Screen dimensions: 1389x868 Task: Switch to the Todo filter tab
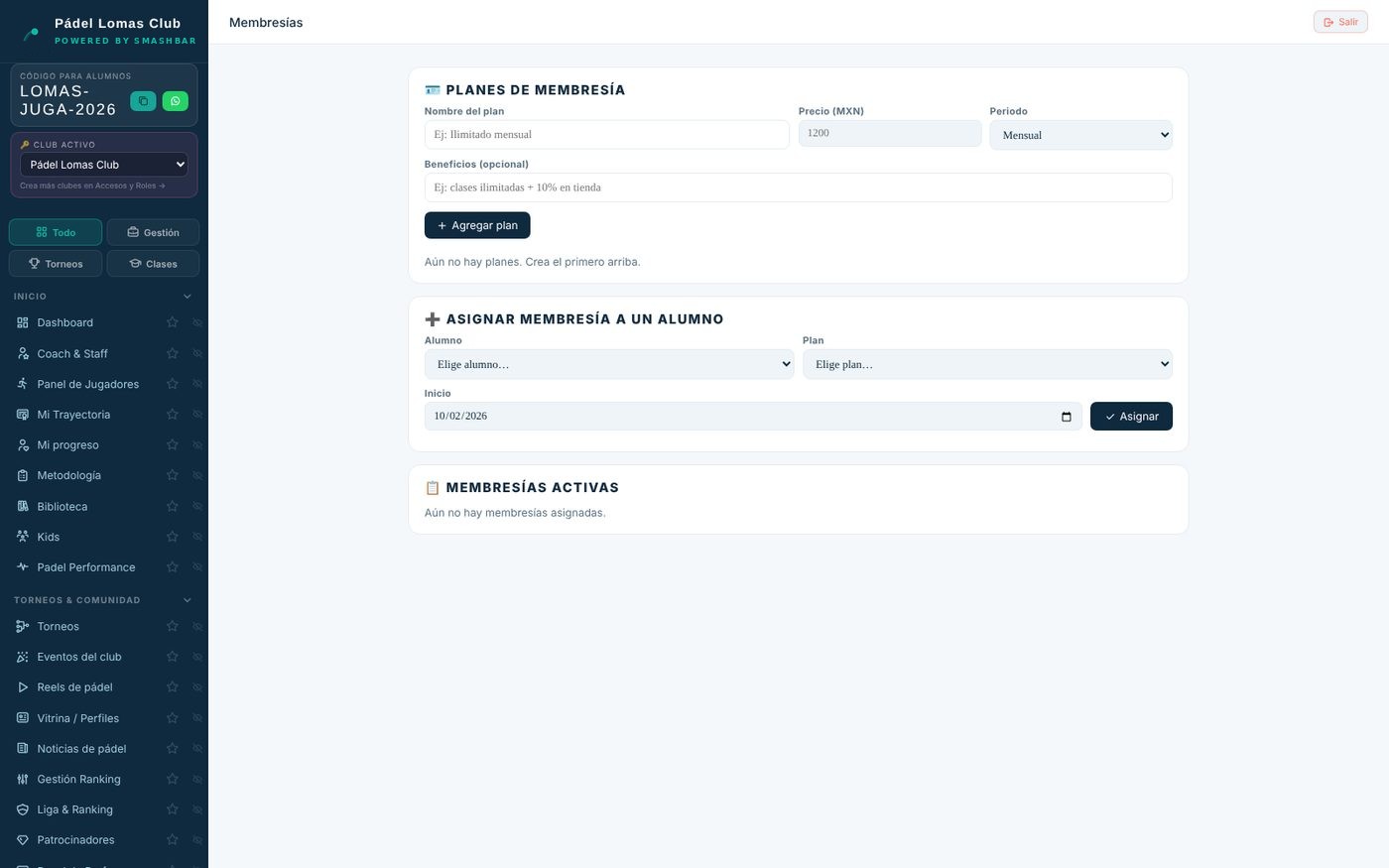point(56,232)
